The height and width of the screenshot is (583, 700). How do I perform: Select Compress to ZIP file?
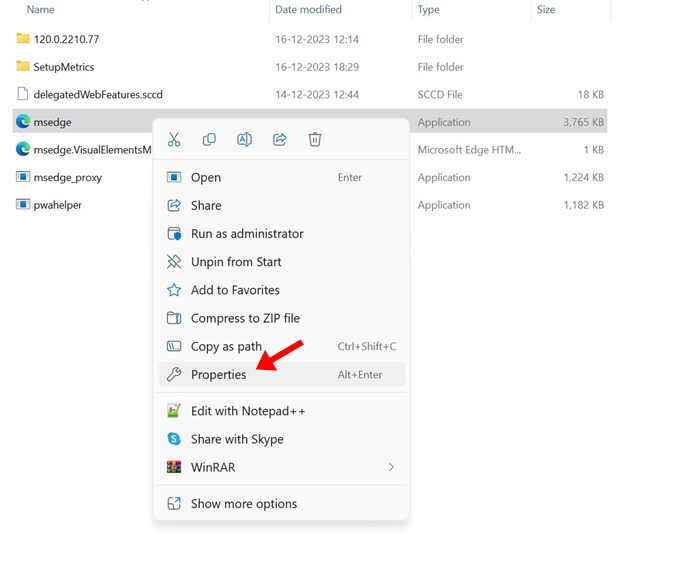[281, 318]
